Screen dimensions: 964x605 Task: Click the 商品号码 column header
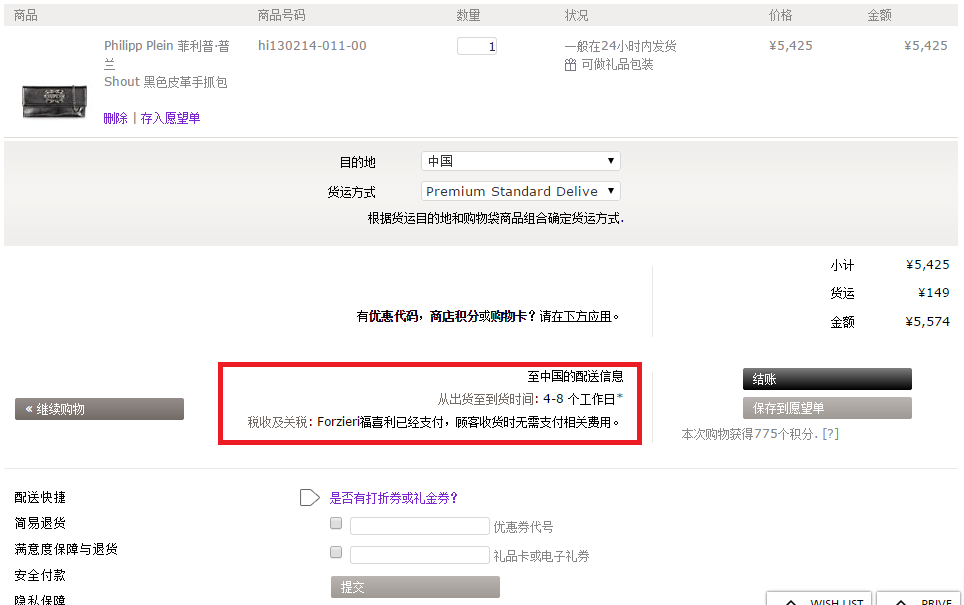[282, 15]
